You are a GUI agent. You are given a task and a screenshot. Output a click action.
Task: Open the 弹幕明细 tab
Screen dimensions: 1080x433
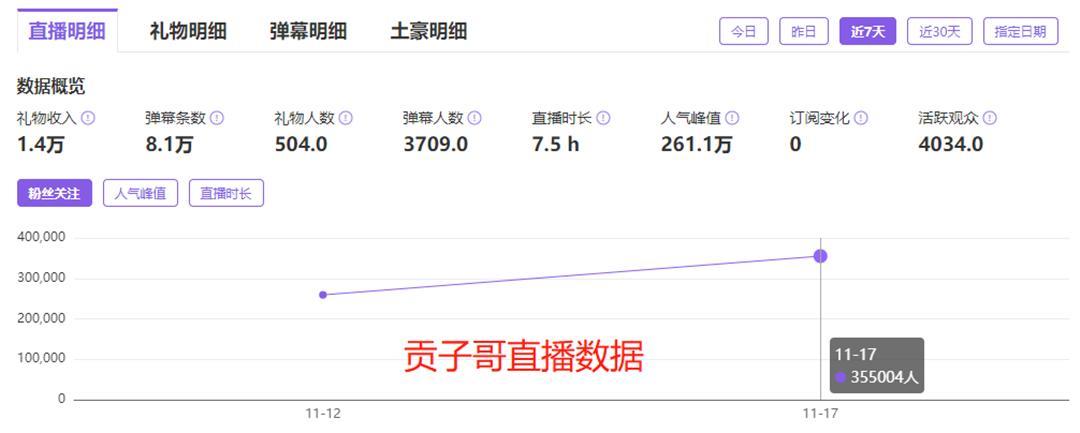pos(308,31)
